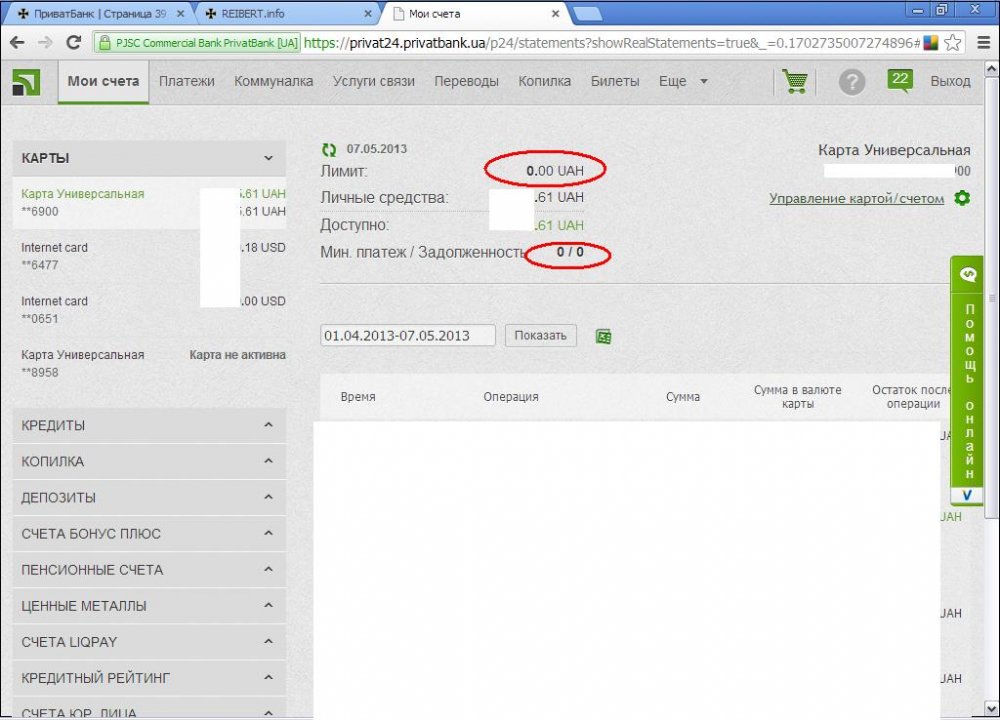Select Карта Универсальная **6900
The height and width of the screenshot is (720, 1000).
tap(149, 203)
